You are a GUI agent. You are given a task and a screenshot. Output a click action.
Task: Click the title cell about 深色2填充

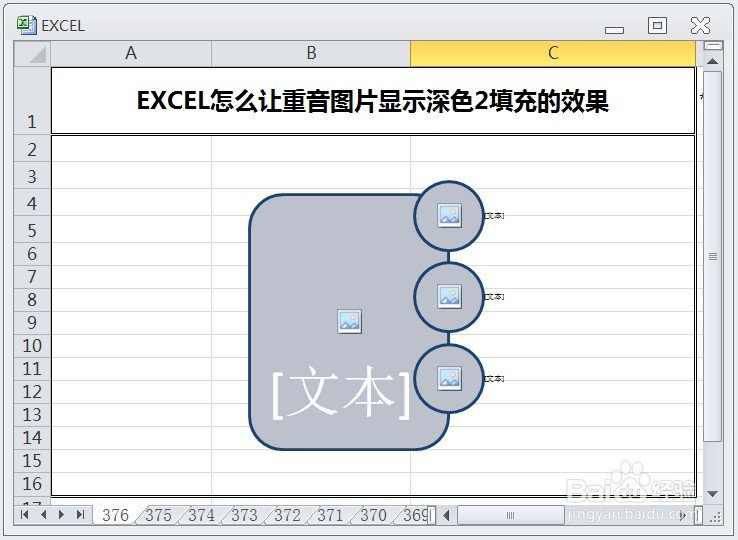373,100
